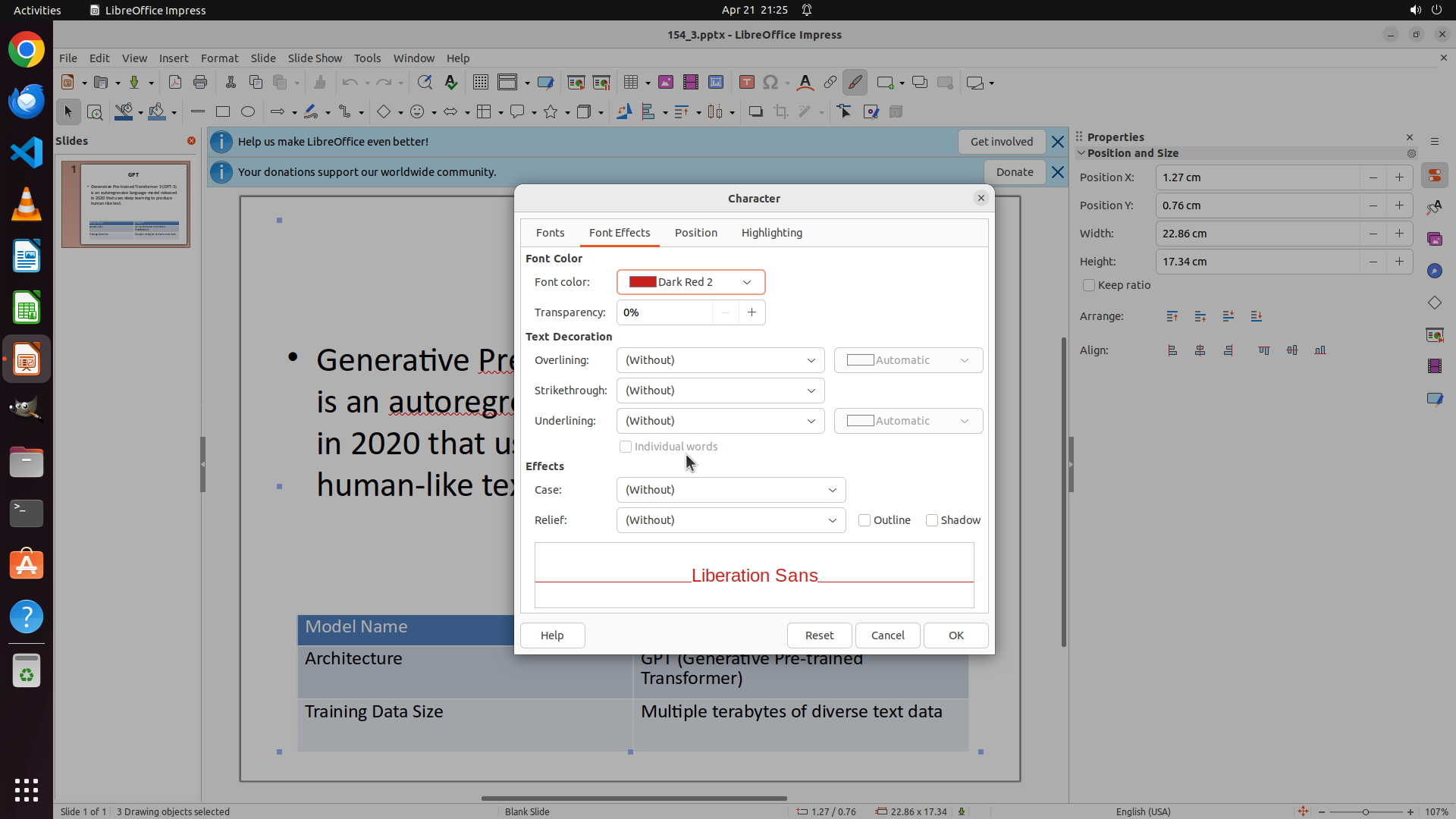The width and height of the screenshot is (1456, 819).
Task: Open the Dark Red 2 font color picker
Action: pos(690,282)
